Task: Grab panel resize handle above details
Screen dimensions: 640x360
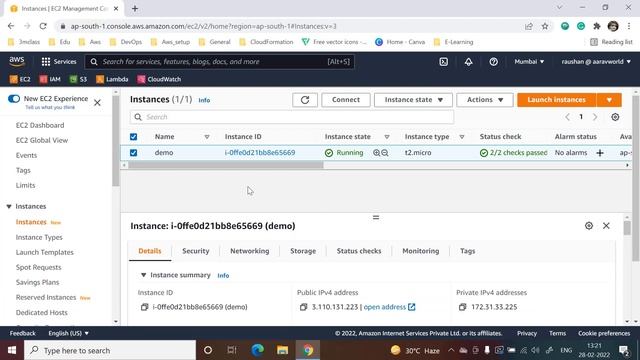Action: [x=376, y=218]
